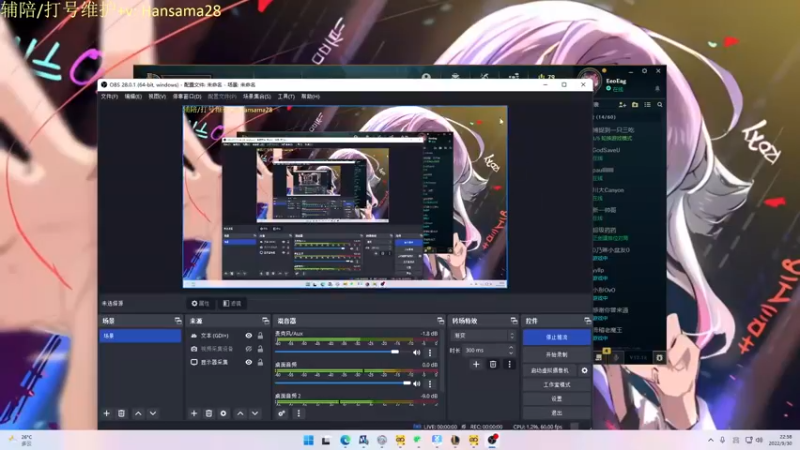Remove the source with the Sources trash icon
This screenshot has width=800, height=450.
[209, 413]
